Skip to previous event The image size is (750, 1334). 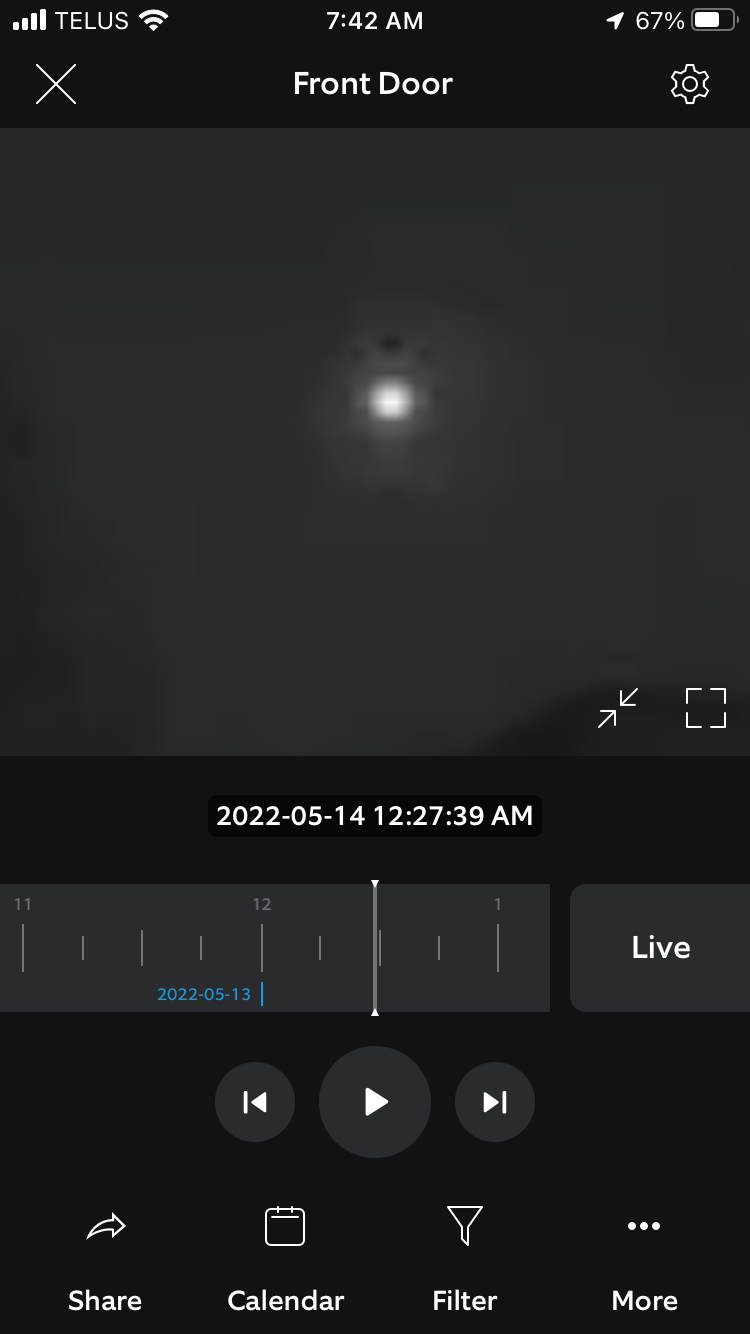click(255, 1102)
